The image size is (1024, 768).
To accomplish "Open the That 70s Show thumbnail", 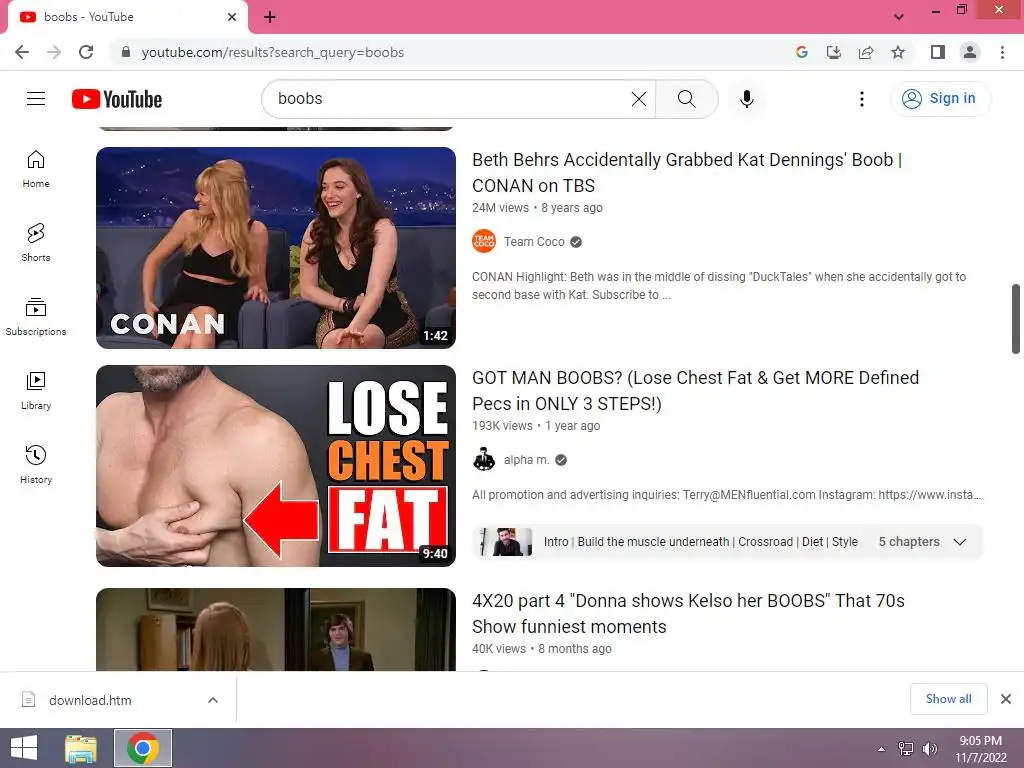I will point(276,630).
